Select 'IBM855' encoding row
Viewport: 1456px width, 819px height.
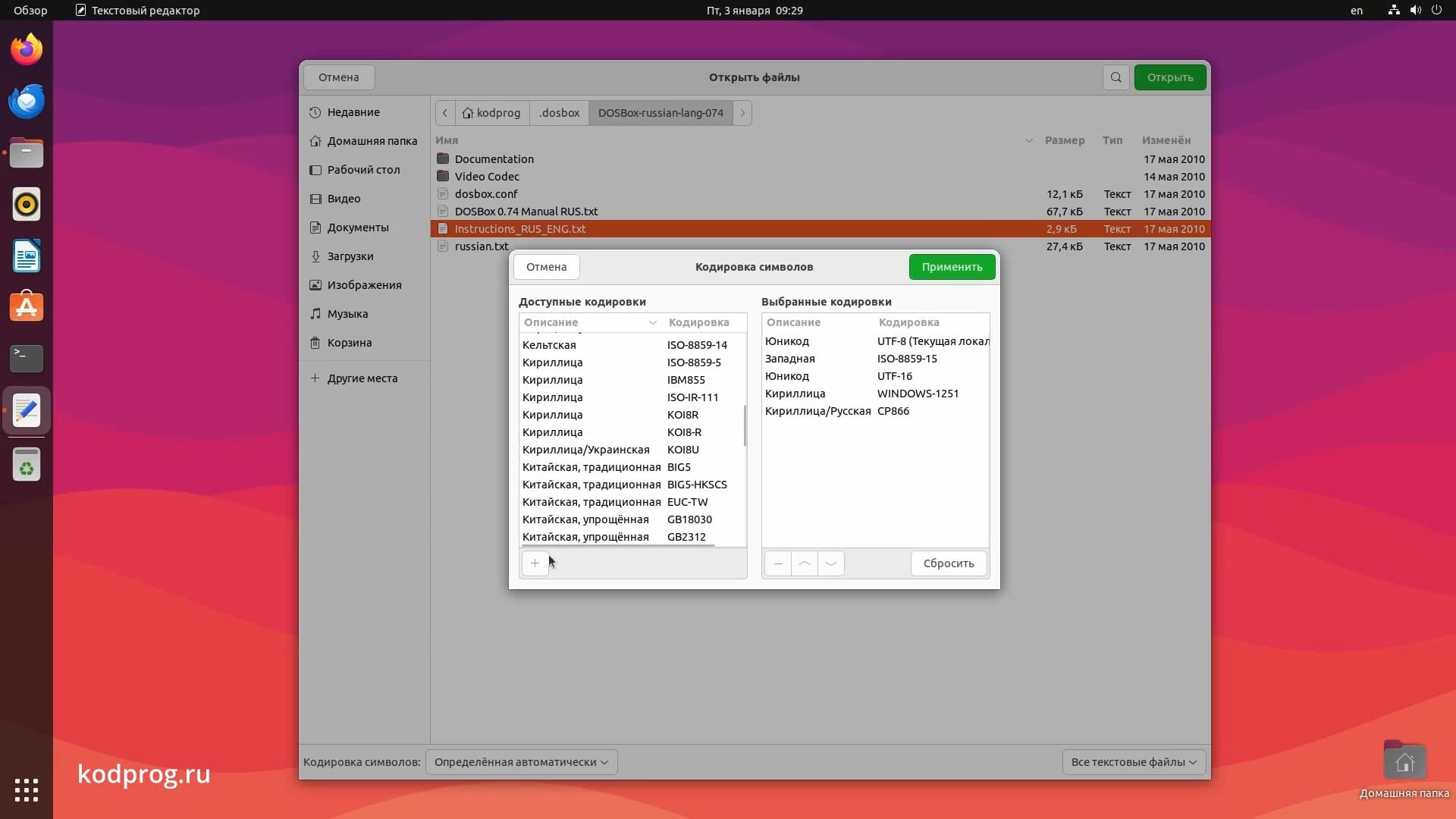[x=632, y=380]
